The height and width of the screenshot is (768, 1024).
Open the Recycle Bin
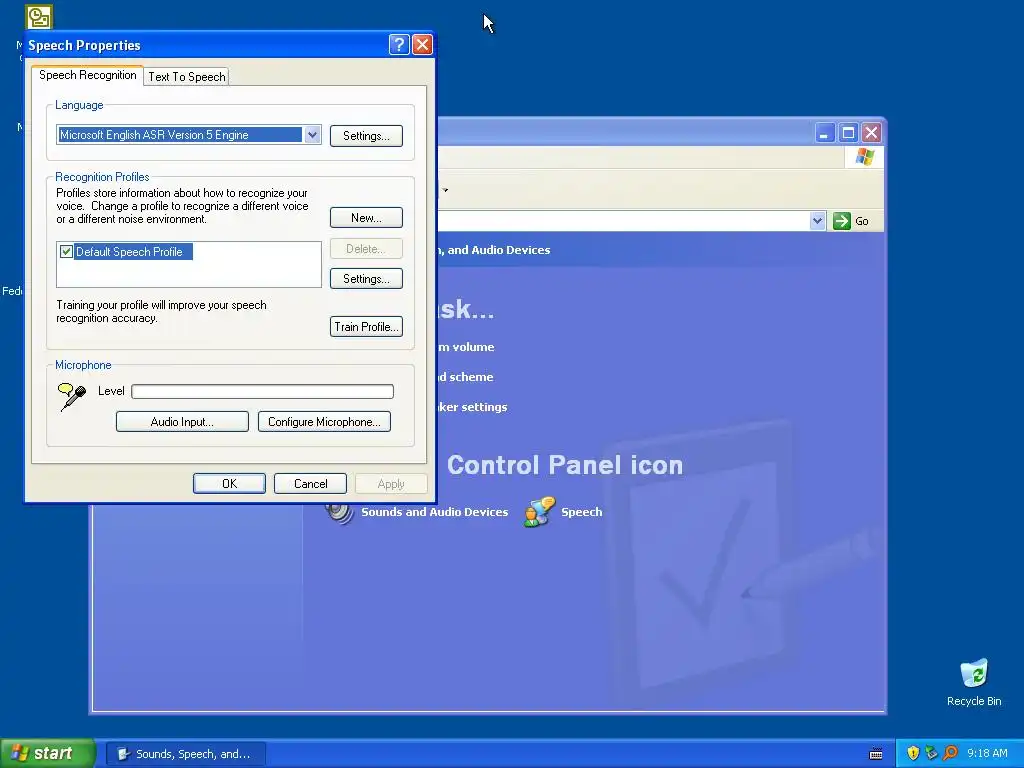[x=974, y=682]
